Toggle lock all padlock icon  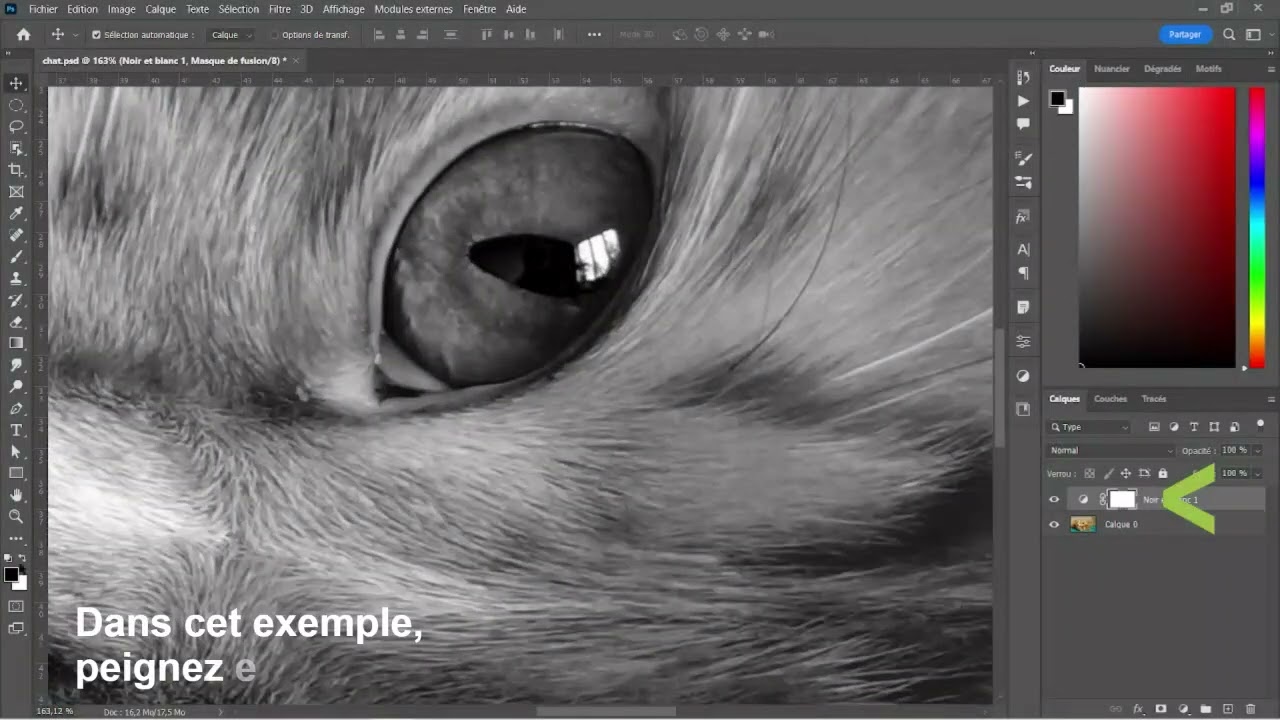1162,473
